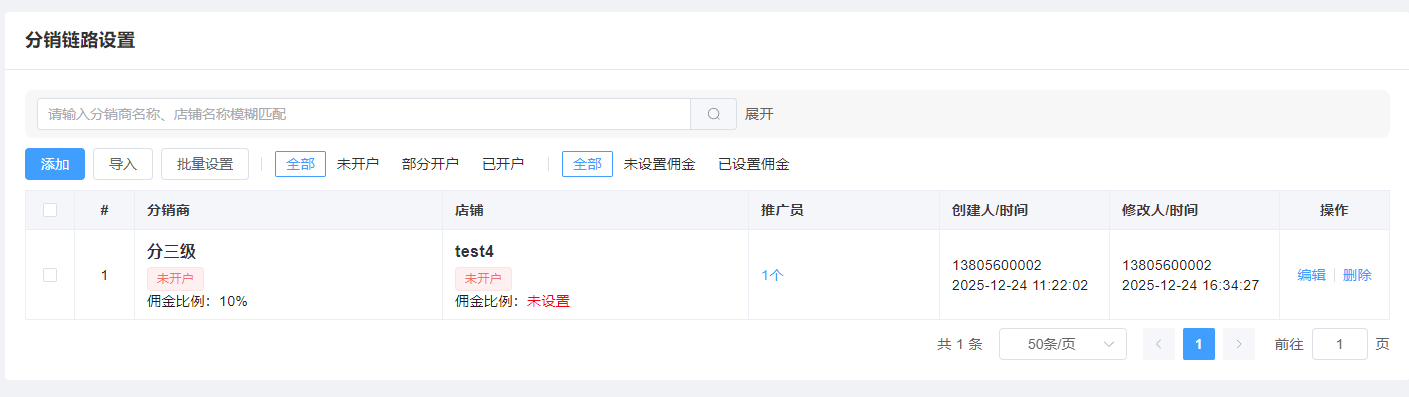Click modification time 2025-12-24 16:34:27
The height and width of the screenshot is (397, 1409).
click(1190, 285)
